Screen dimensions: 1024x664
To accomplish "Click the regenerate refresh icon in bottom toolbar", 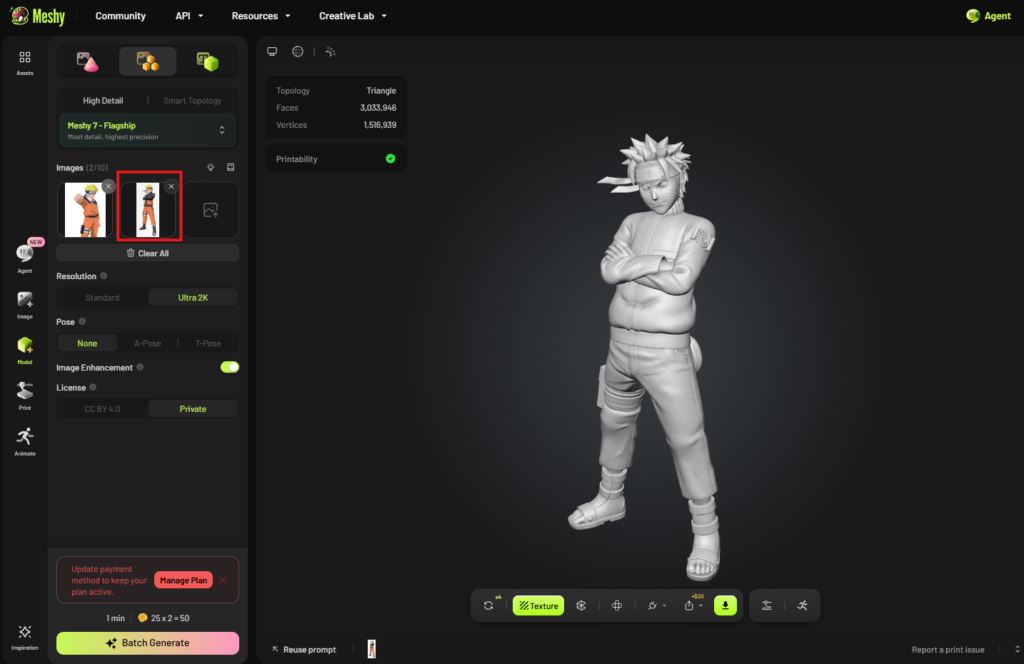I will point(488,606).
